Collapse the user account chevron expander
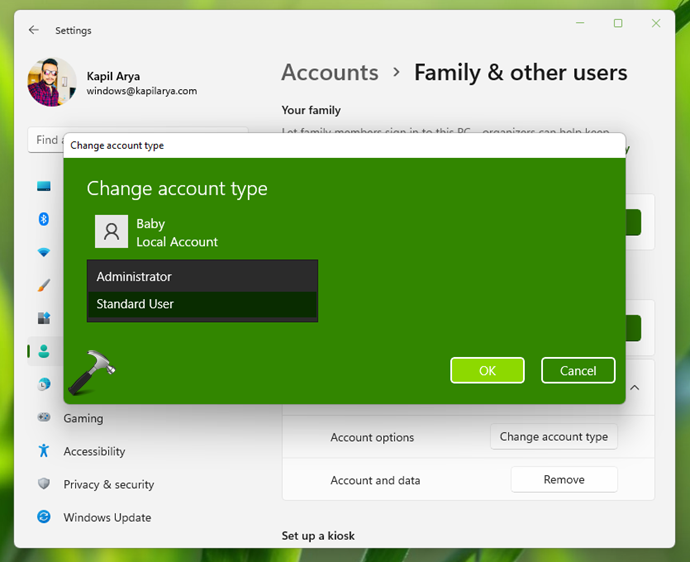Image resolution: width=690 pixels, height=562 pixels. click(634, 388)
